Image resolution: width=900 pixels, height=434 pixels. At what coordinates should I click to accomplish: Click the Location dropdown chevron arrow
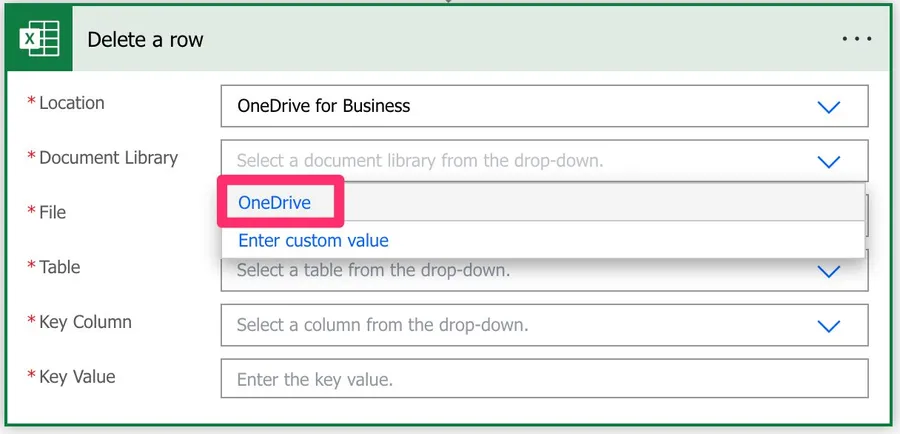coord(828,107)
